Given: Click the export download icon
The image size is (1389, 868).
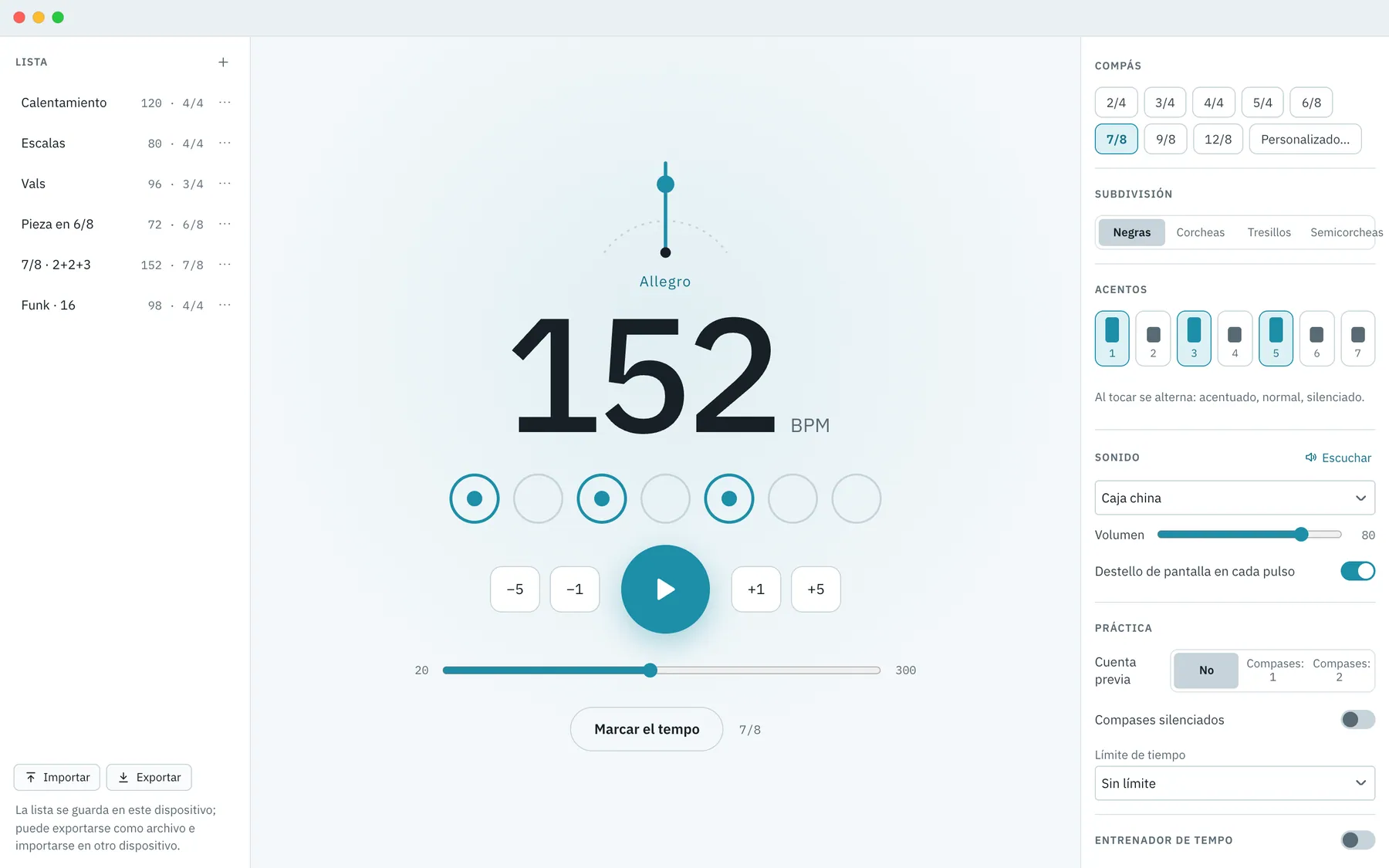Looking at the screenshot, I should pyautogui.click(x=123, y=777).
